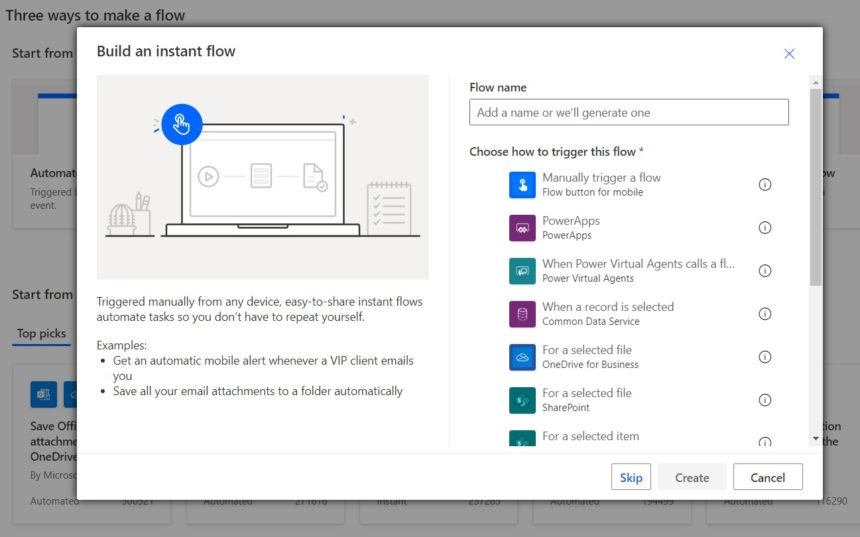Click the Create button
Viewport: 860px width, 537px height.
tap(692, 477)
